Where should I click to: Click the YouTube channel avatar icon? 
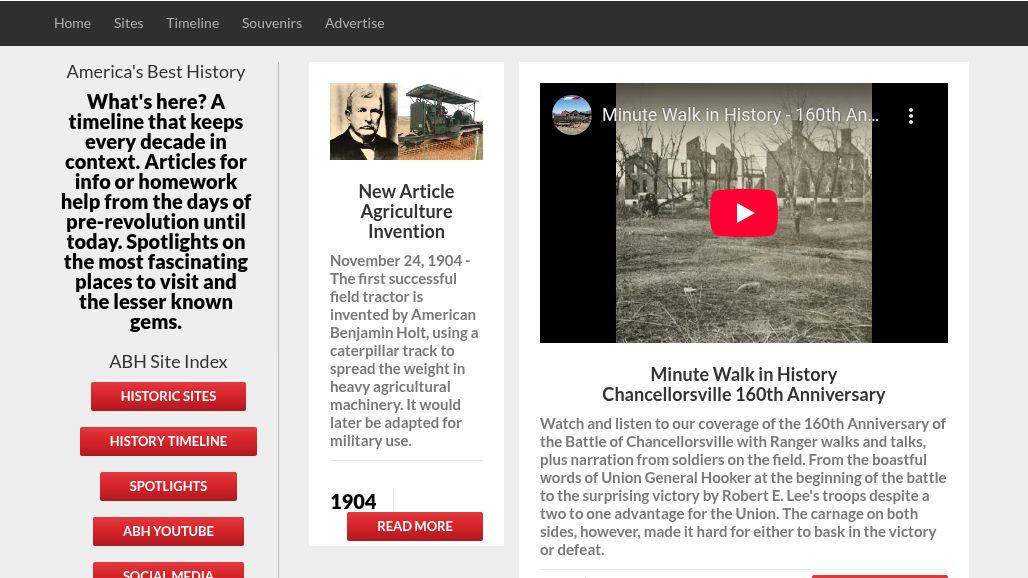pyautogui.click(x=572, y=115)
